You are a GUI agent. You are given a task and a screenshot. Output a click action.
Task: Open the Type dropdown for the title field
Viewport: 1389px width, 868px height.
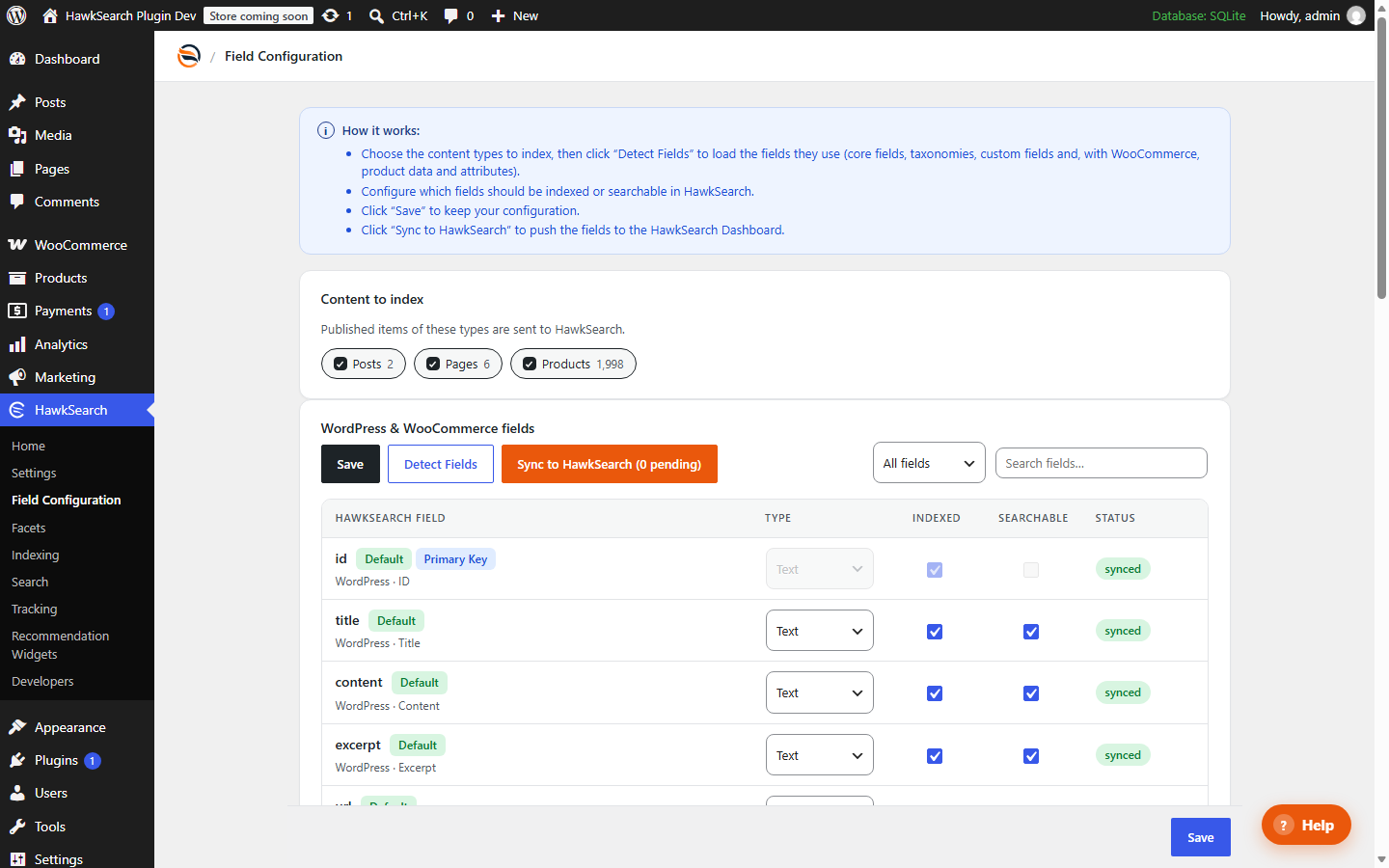pyautogui.click(x=820, y=631)
